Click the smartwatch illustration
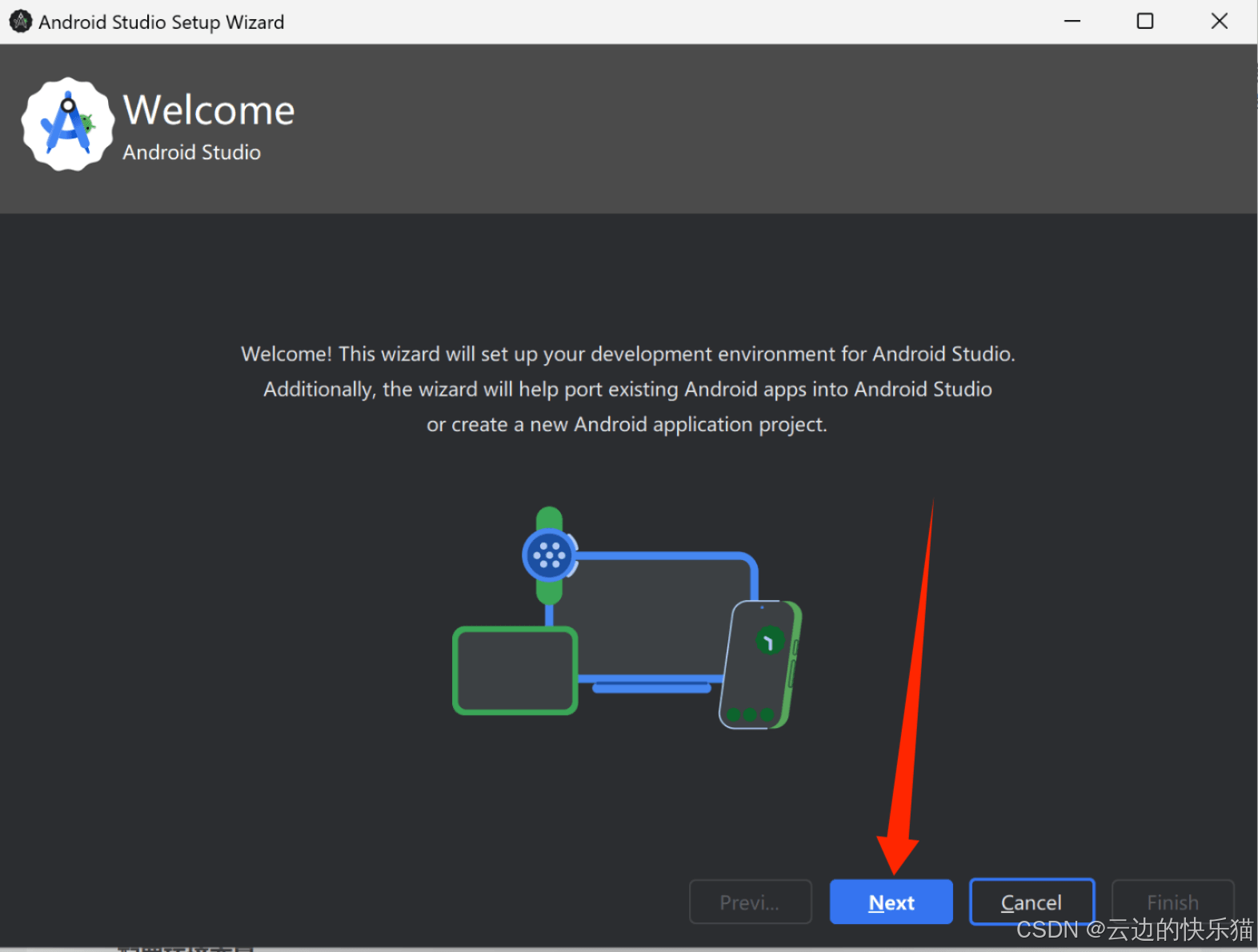The height and width of the screenshot is (952, 1258). click(x=549, y=555)
